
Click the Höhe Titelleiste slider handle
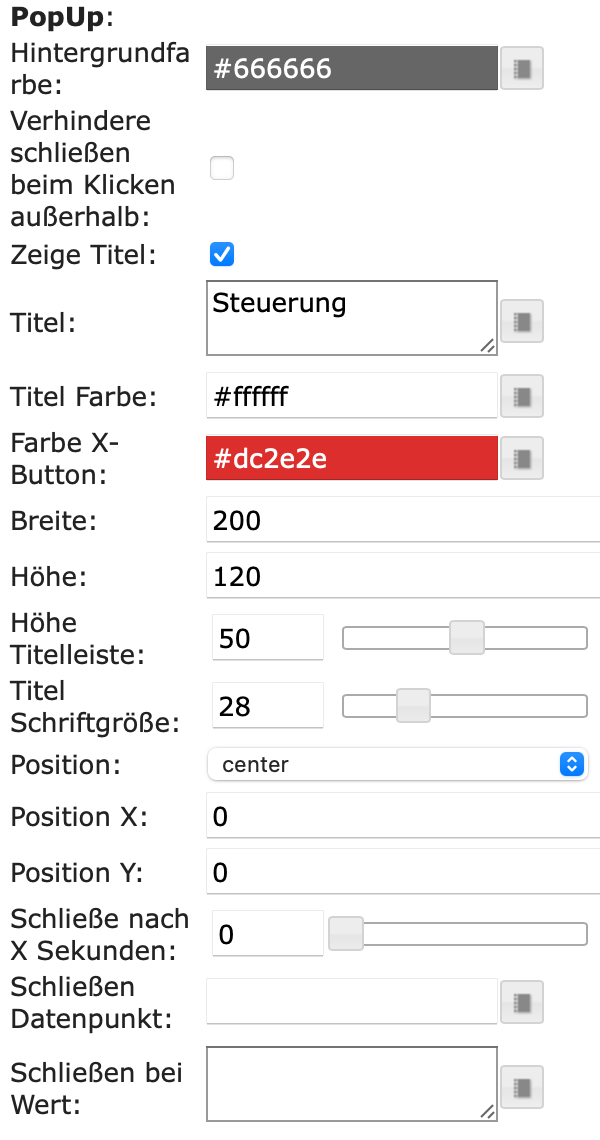pos(466,638)
